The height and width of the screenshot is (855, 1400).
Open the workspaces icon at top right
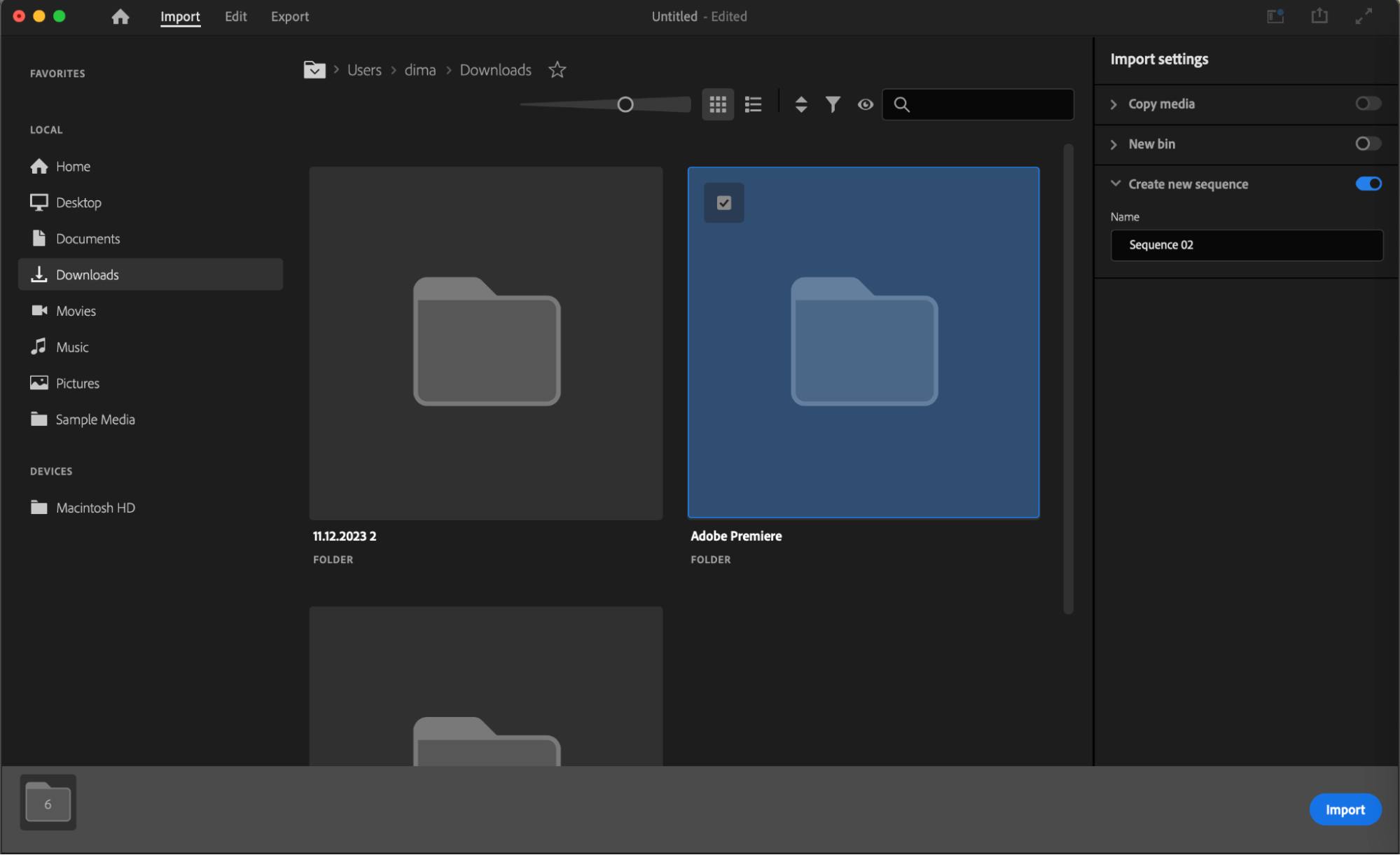coord(1275,16)
